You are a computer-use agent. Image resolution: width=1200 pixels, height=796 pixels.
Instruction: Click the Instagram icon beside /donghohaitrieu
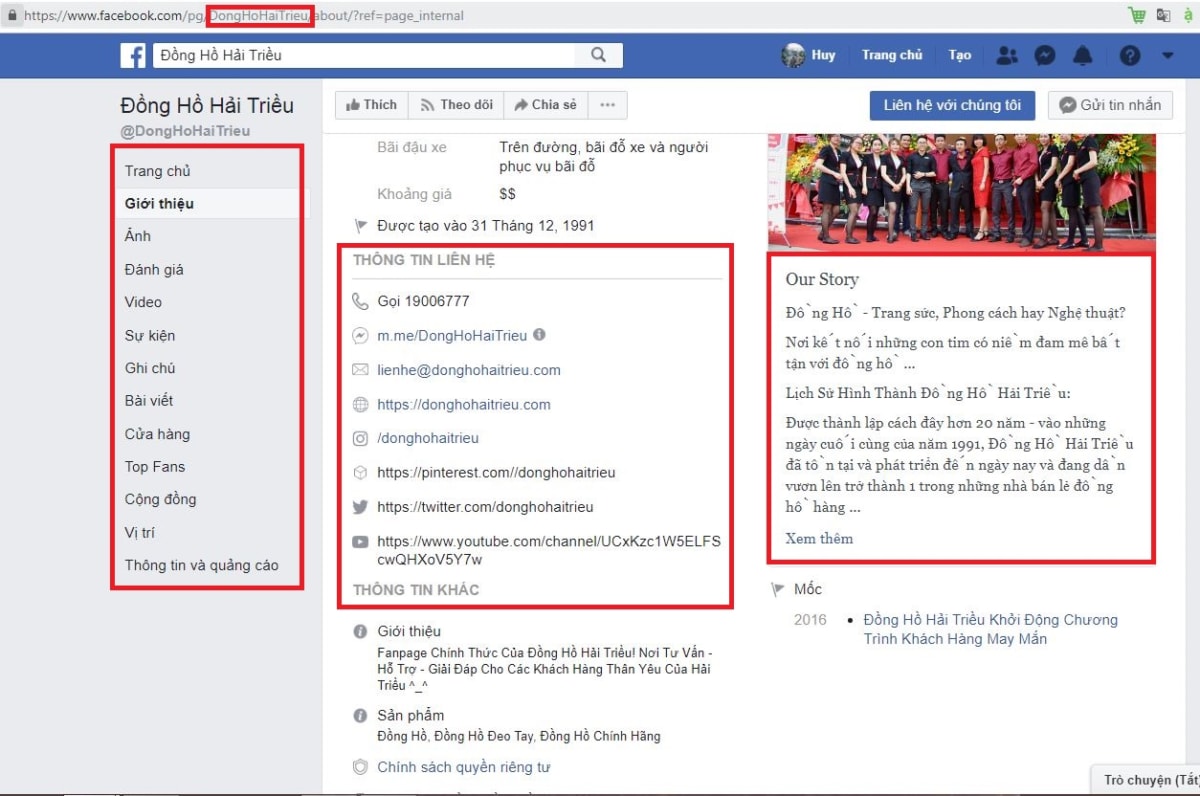360,438
